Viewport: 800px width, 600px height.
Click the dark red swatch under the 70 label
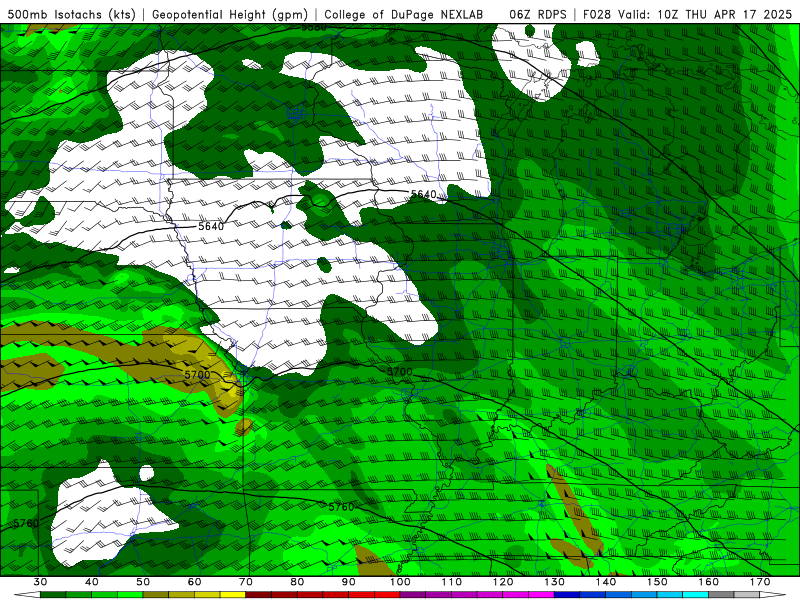pos(259,595)
